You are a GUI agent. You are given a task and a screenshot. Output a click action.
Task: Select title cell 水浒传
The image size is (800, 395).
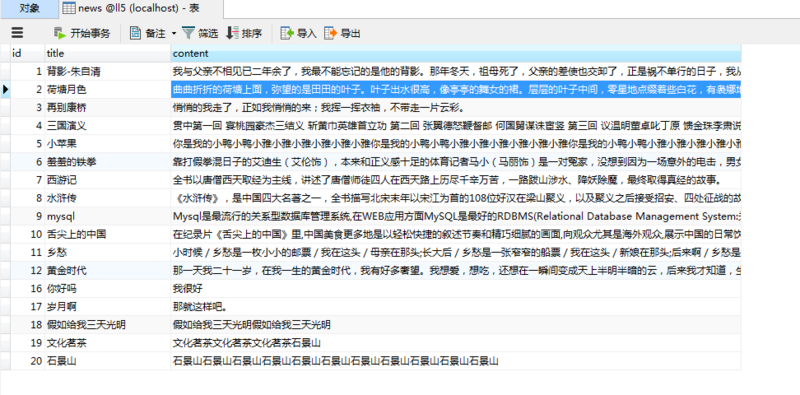[108, 198]
